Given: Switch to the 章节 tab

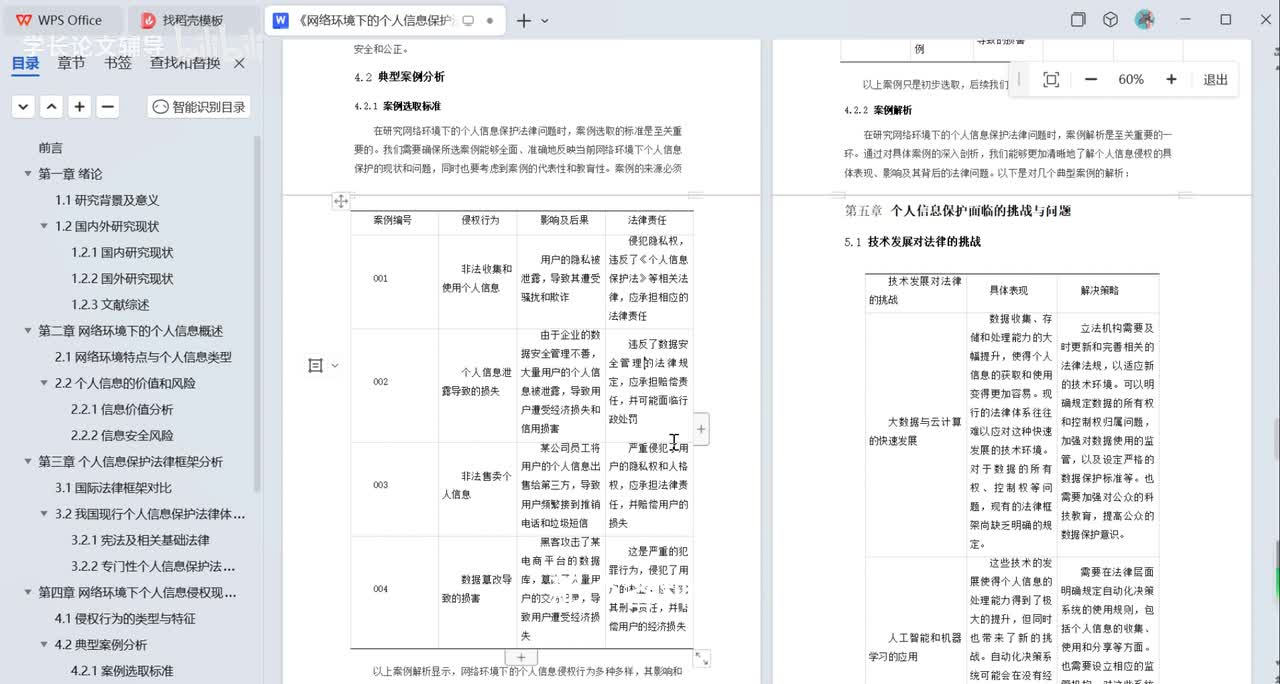Looking at the screenshot, I should 71,64.
